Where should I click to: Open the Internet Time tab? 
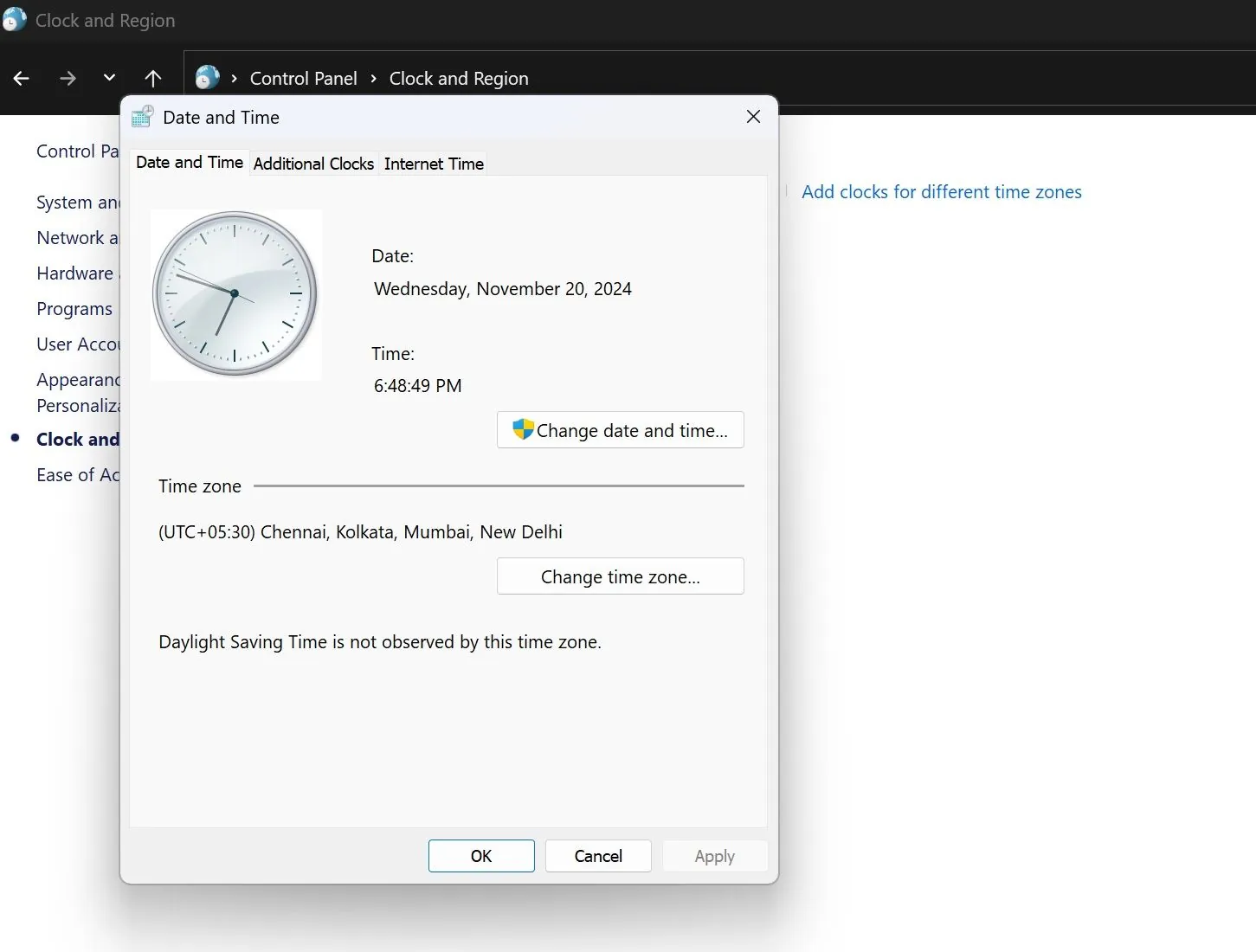(434, 164)
